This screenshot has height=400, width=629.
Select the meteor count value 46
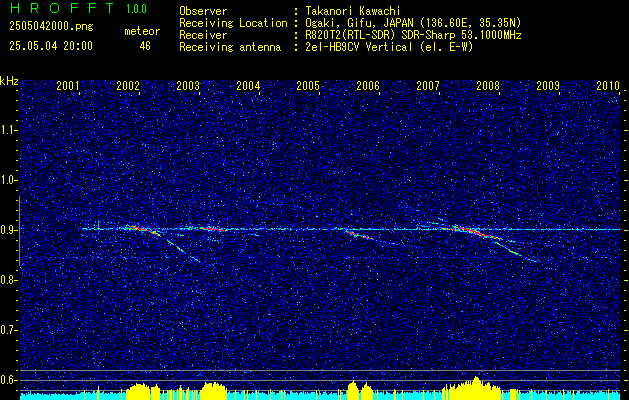[145, 46]
